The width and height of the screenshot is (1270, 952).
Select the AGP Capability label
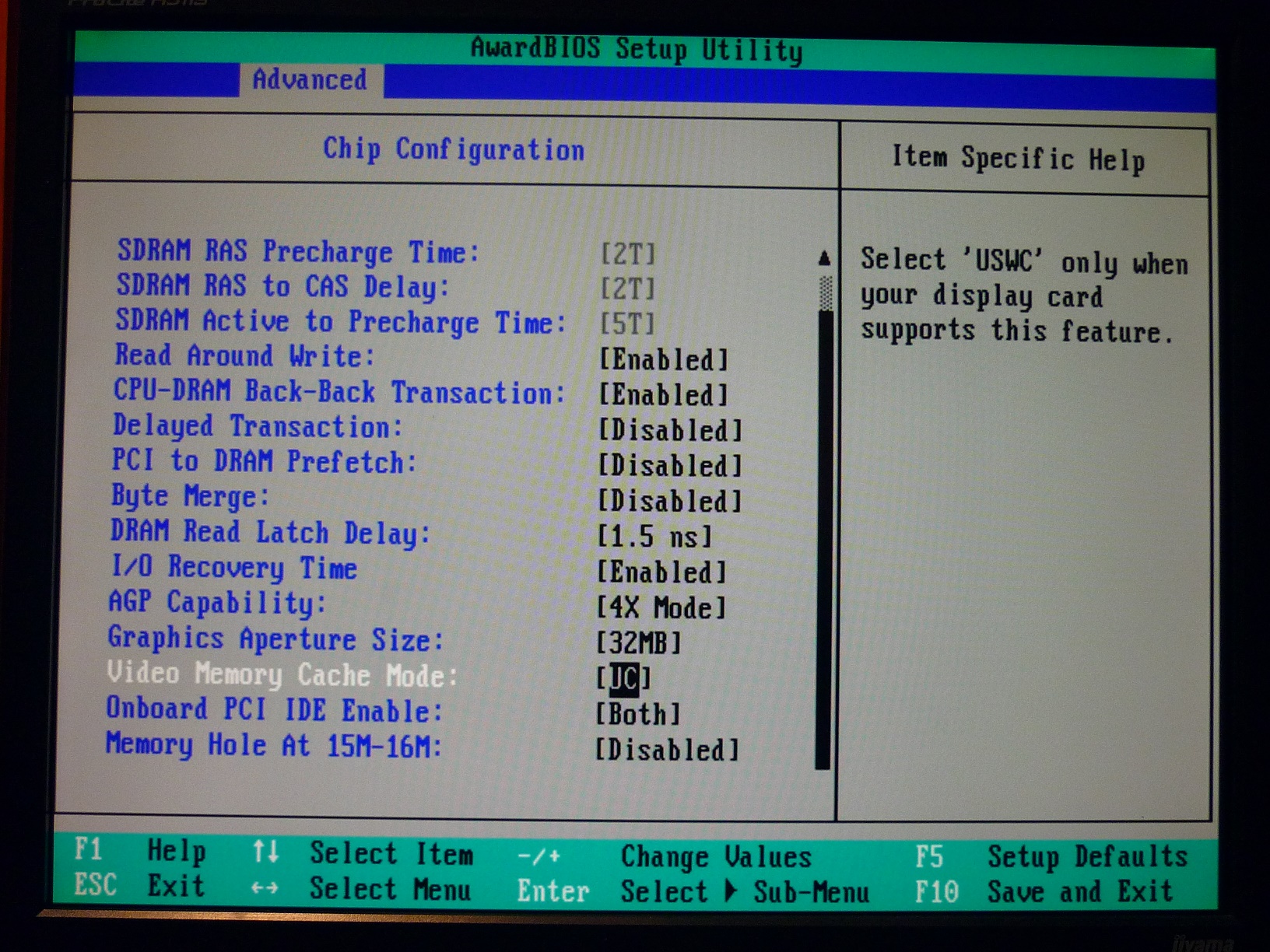217,603
